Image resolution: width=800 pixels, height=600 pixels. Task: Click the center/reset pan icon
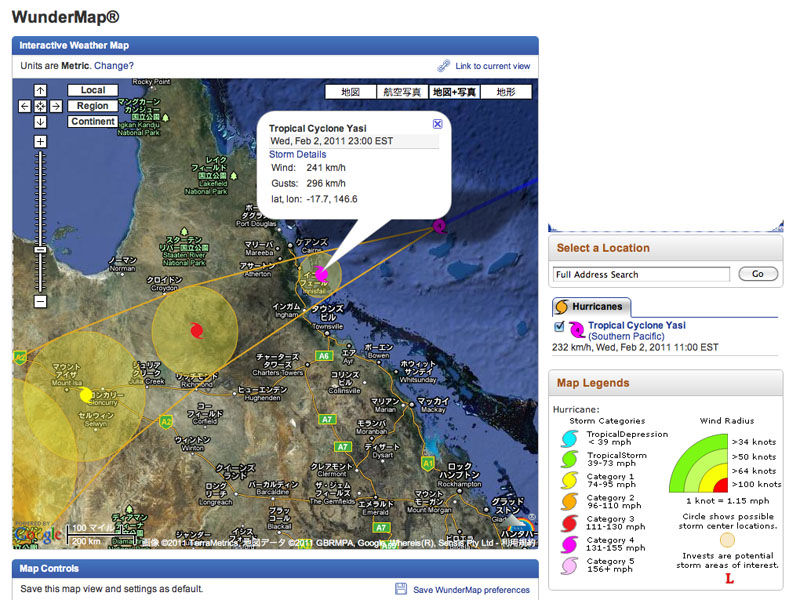point(40,106)
